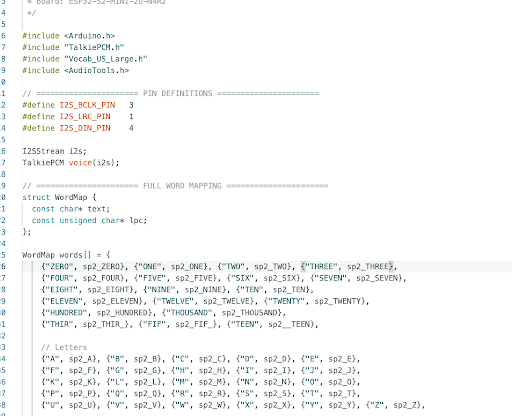Click the I2S_DIN_PIN define
The width and height of the screenshot is (512, 416).
[78, 128]
